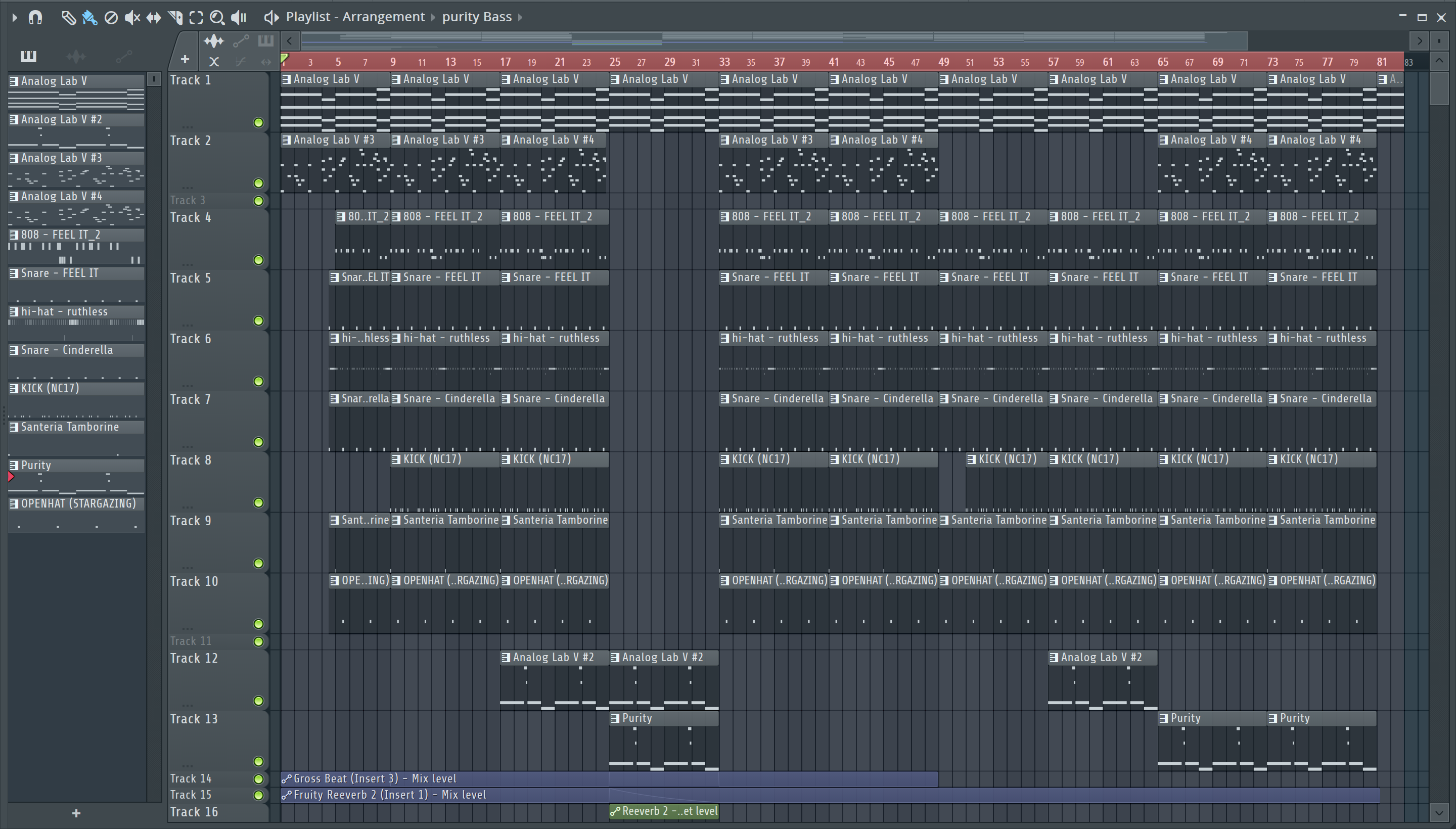This screenshot has width=1456, height=829.
Task: Select the Slice tool
Action: point(175,18)
